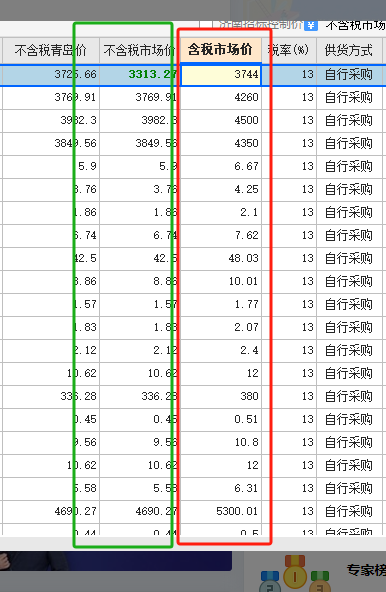386x592 pixels.
Task: Select tax rate 13 in the 48.03 row
Action: click(x=289, y=259)
